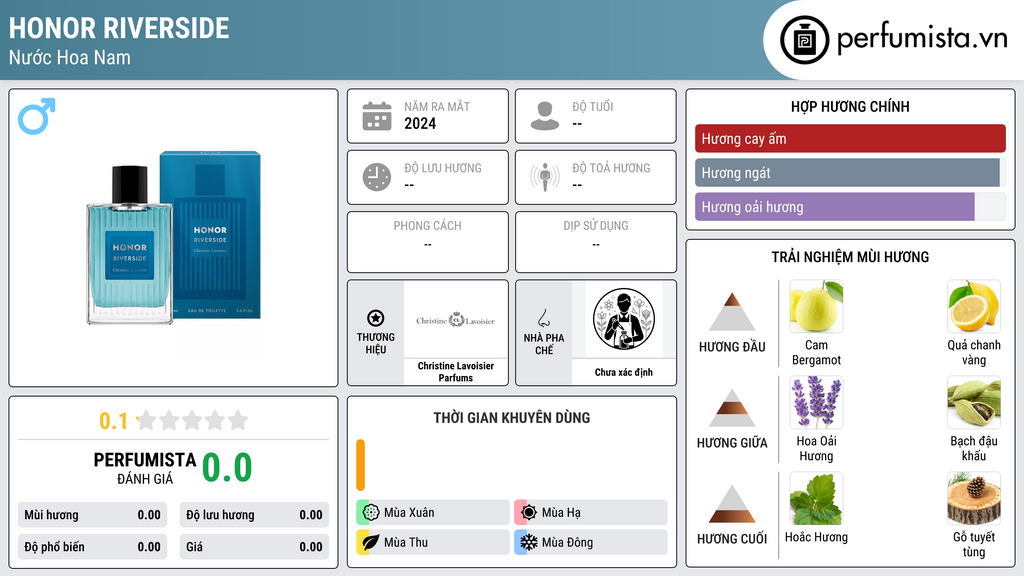Click the Christine Lavoisier brand logo
The height and width of the screenshot is (576, 1024).
455,320
